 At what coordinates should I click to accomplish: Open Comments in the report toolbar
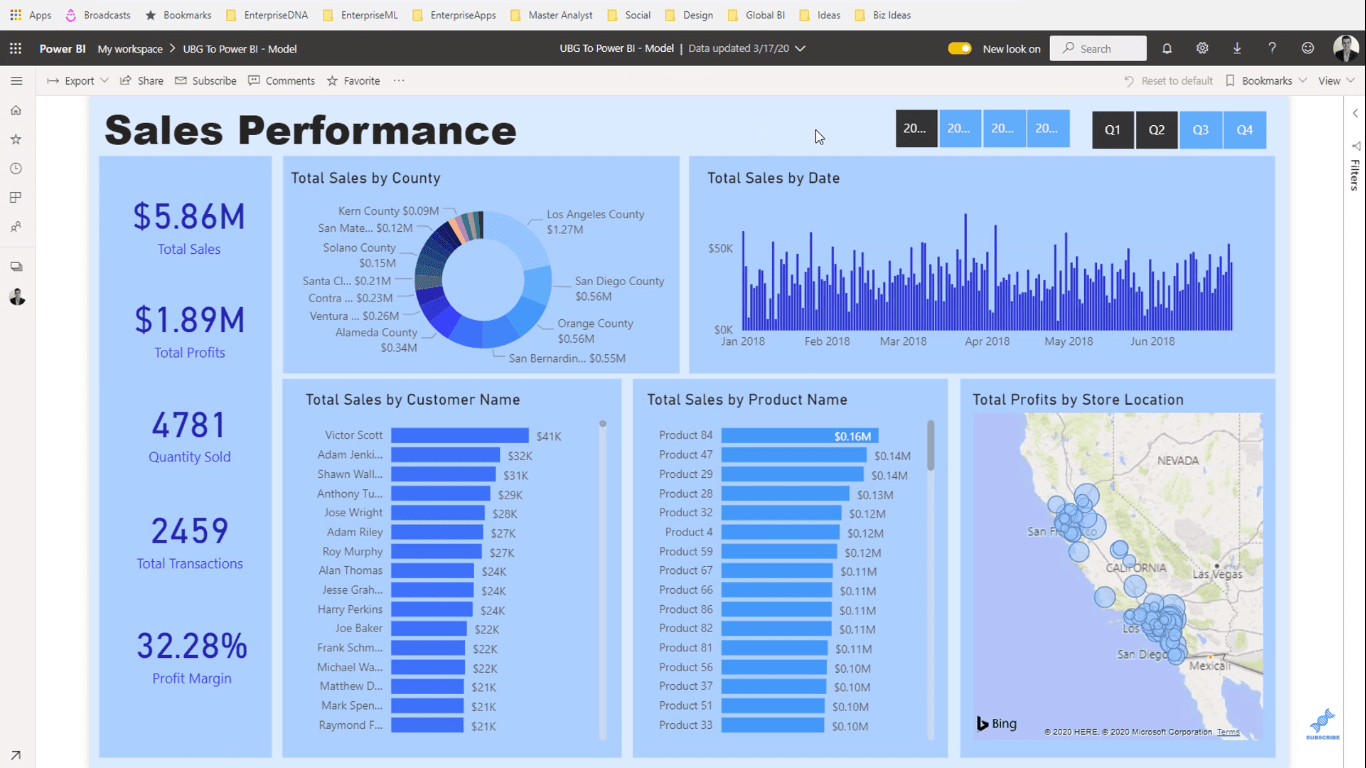(x=282, y=81)
